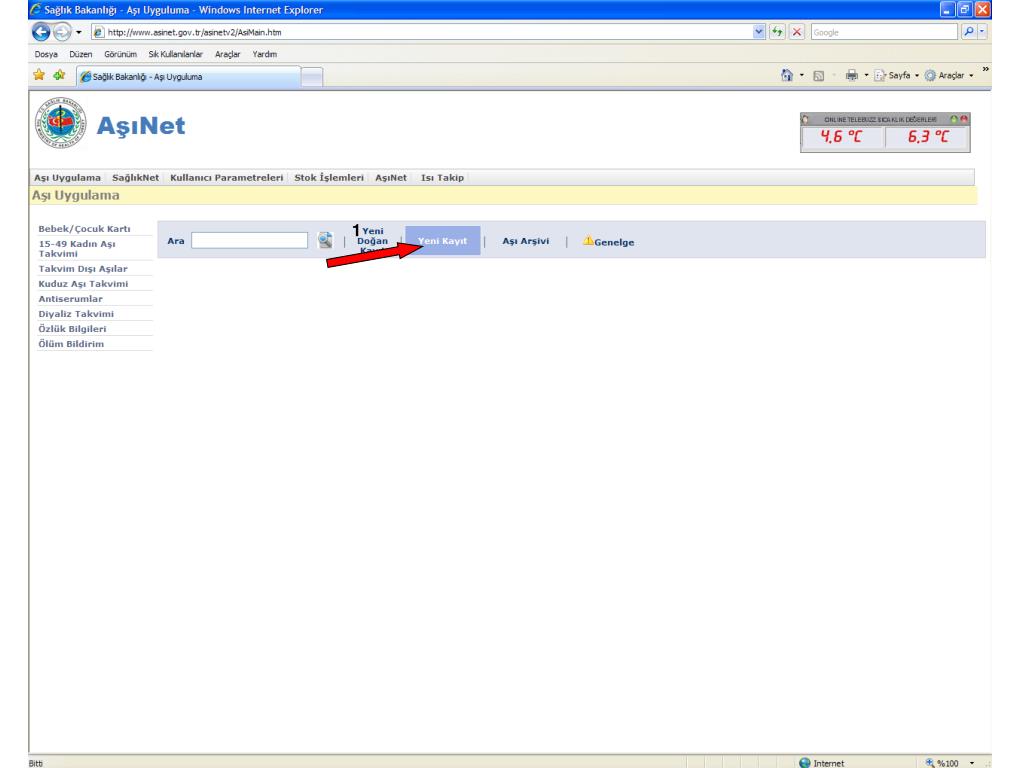Open the Araçlar menu in menu bar
1024x768 pixels.
[227, 54]
